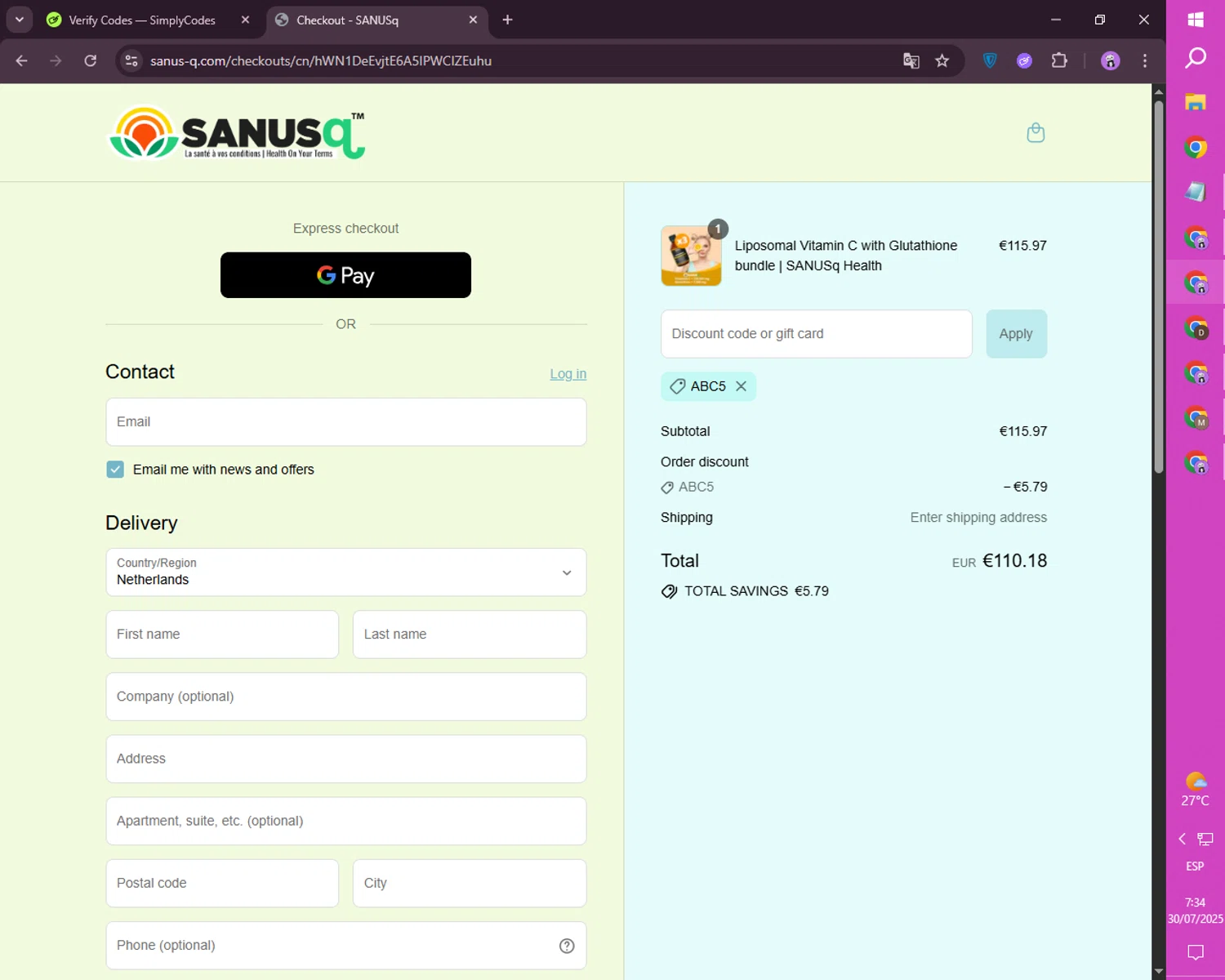Open the notepad-style app icon in taskbar
1225x980 pixels.
[1196, 192]
